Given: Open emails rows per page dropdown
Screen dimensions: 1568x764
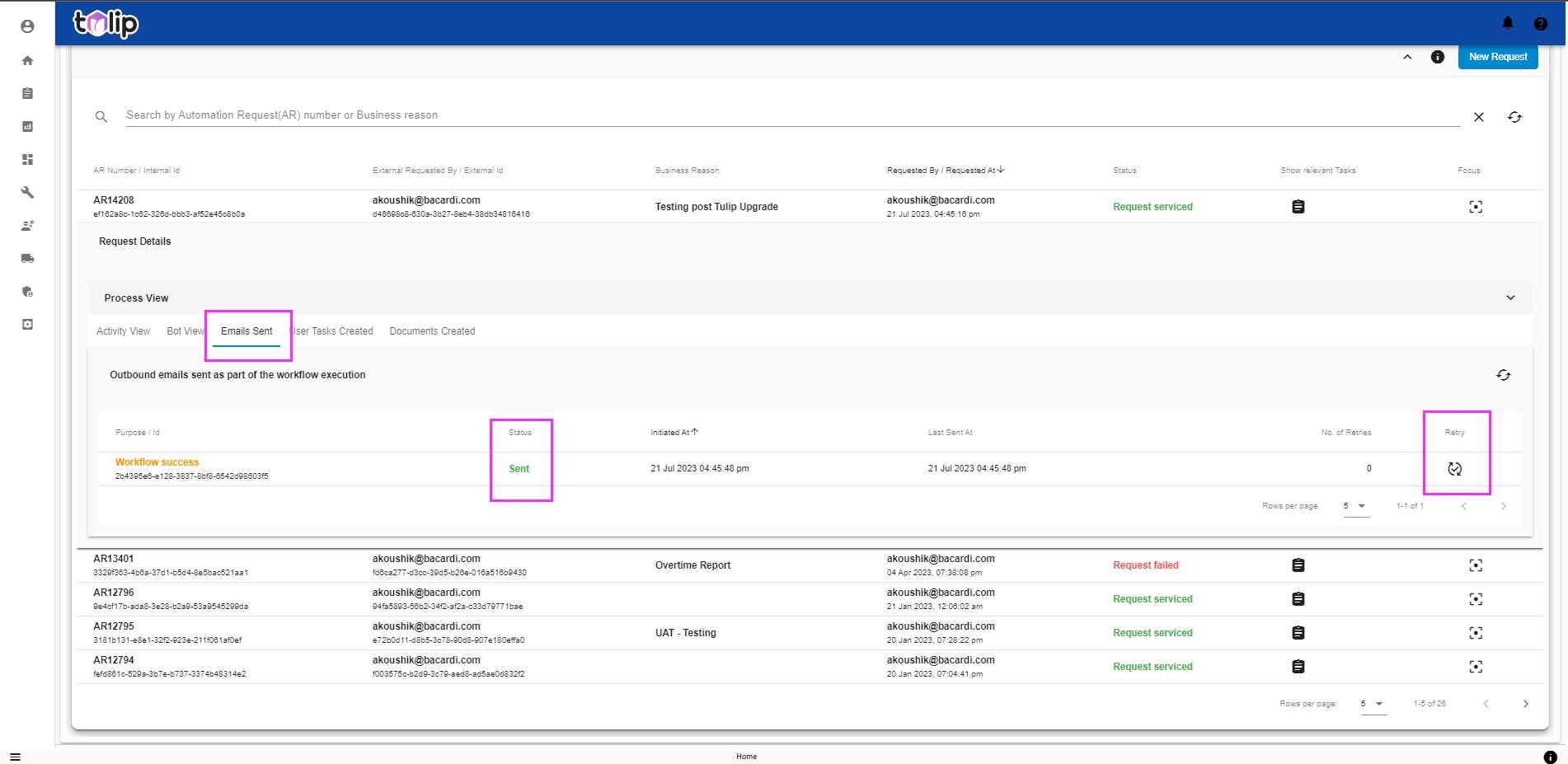Looking at the screenshot, I should coord(1356,506).
